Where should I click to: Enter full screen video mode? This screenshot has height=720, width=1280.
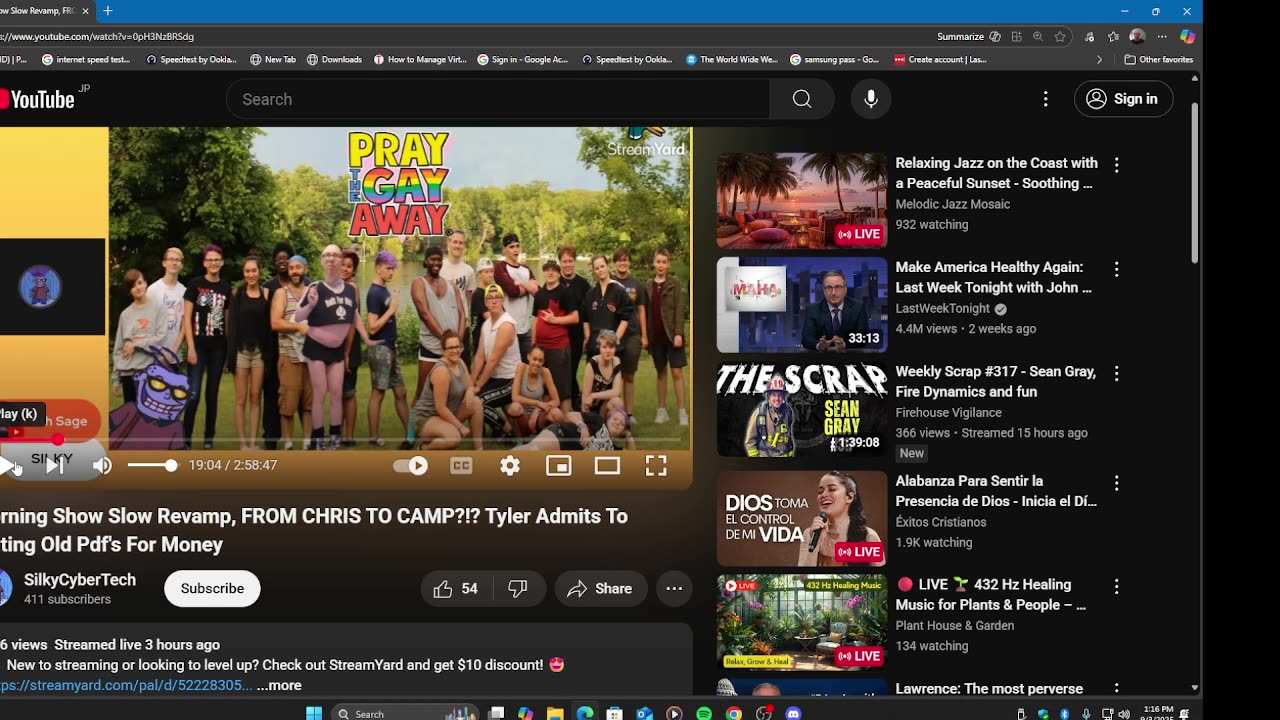(656, 465)
